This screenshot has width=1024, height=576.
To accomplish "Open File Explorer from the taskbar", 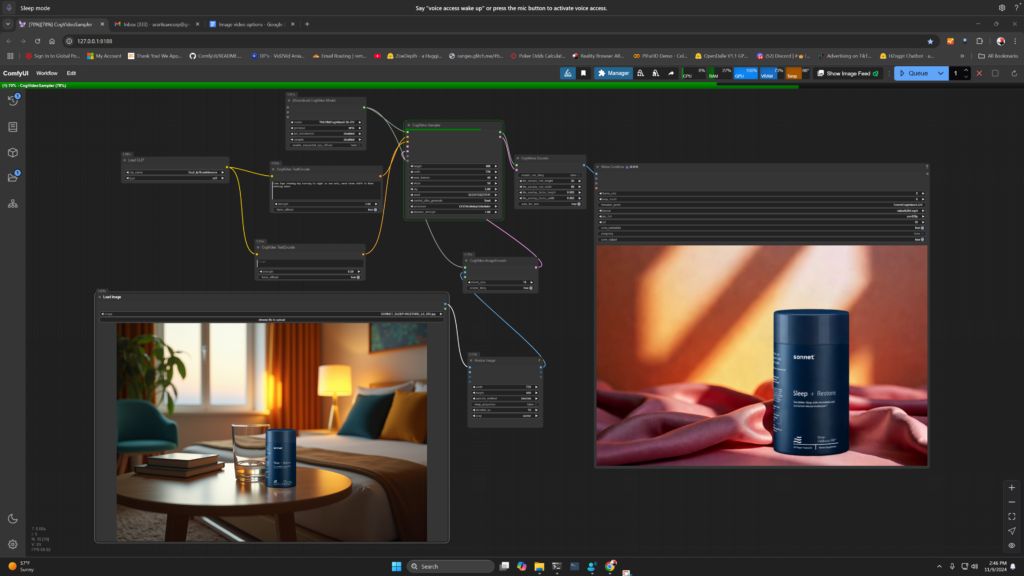I will 539,566.
